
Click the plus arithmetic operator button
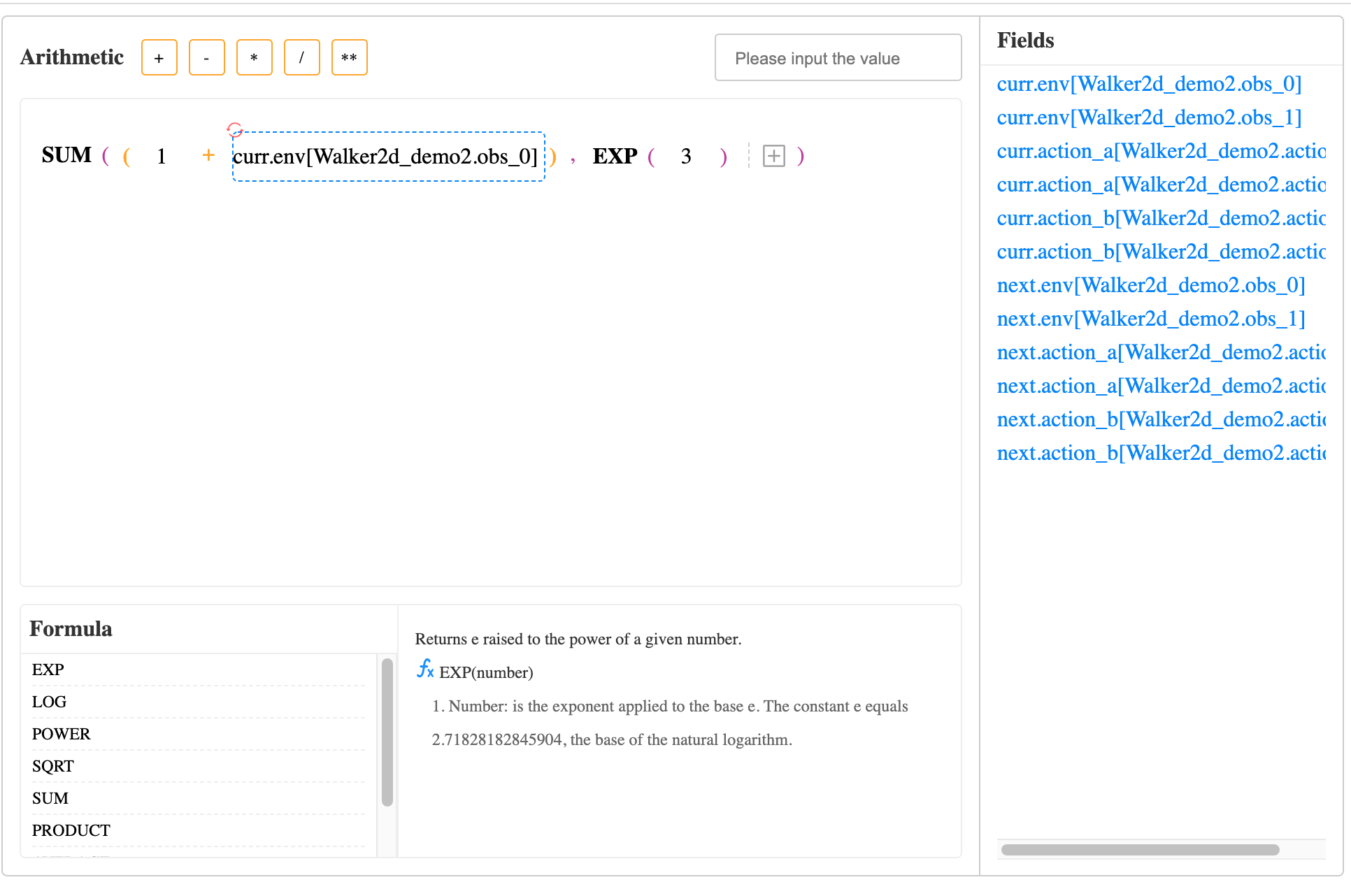[159, 58]
